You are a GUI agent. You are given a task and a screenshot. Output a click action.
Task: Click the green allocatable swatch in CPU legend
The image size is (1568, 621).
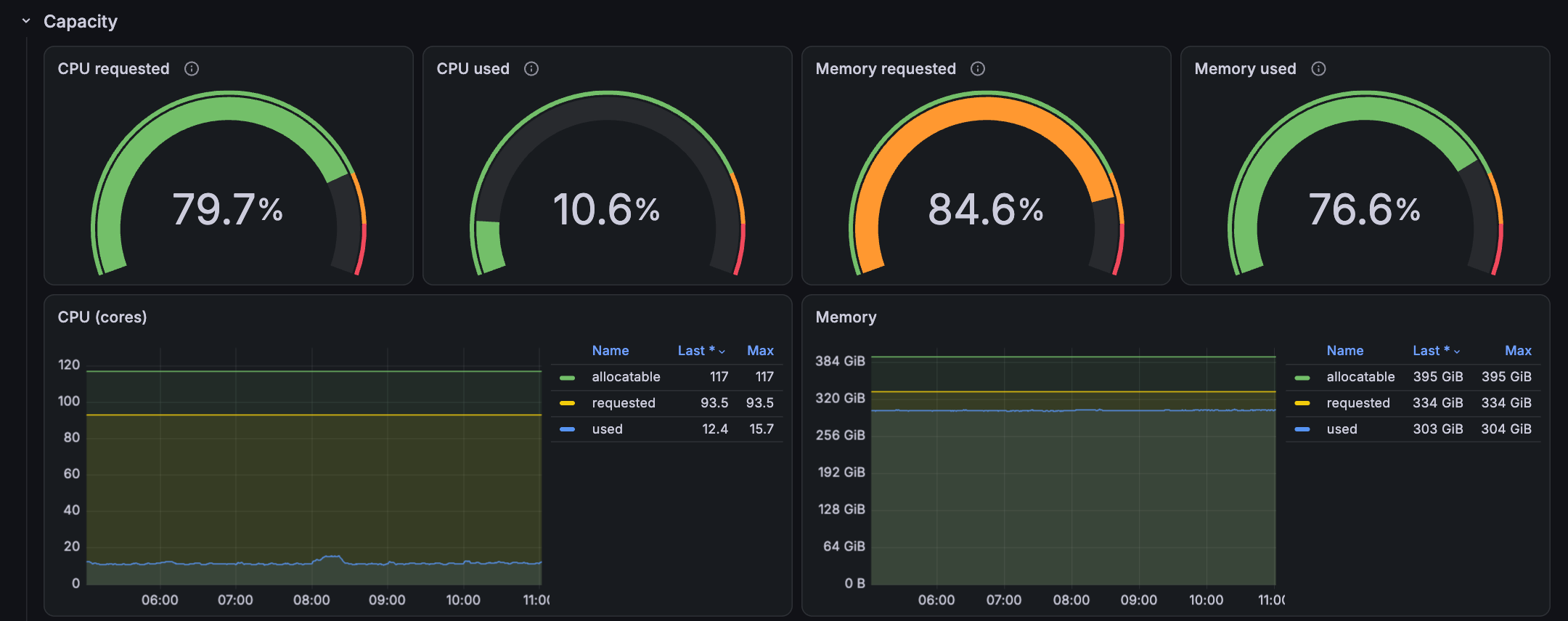pos(568,378)
